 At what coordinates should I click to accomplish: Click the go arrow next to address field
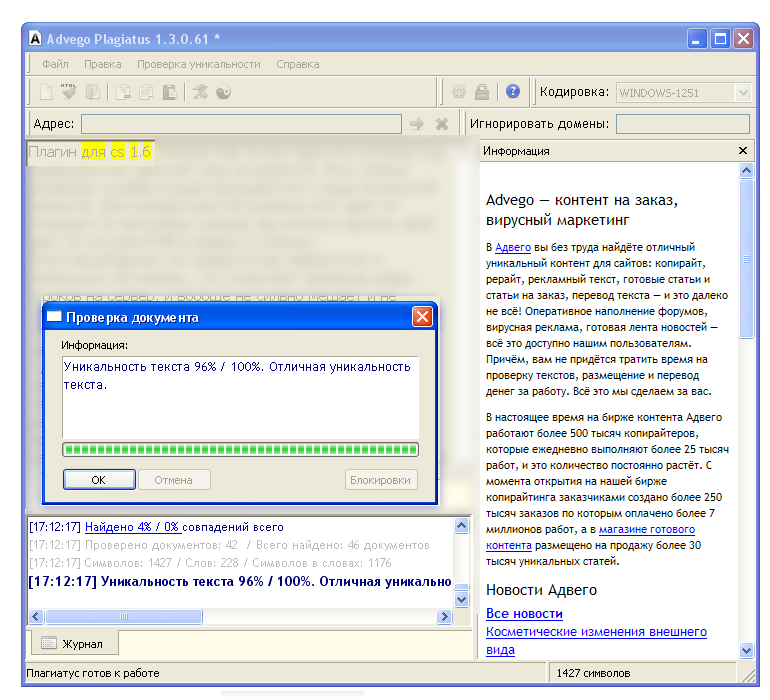[x=417, y=124]
